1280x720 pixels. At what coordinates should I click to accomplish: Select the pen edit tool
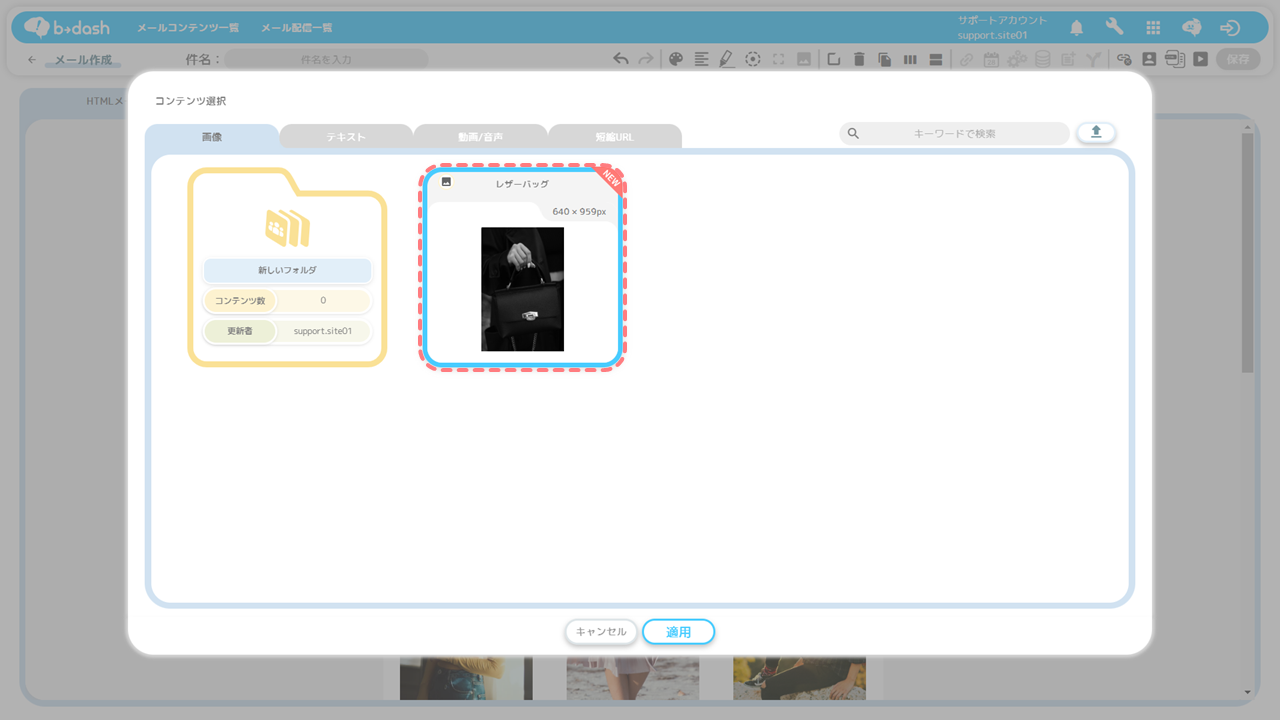(x=726, y=59)
